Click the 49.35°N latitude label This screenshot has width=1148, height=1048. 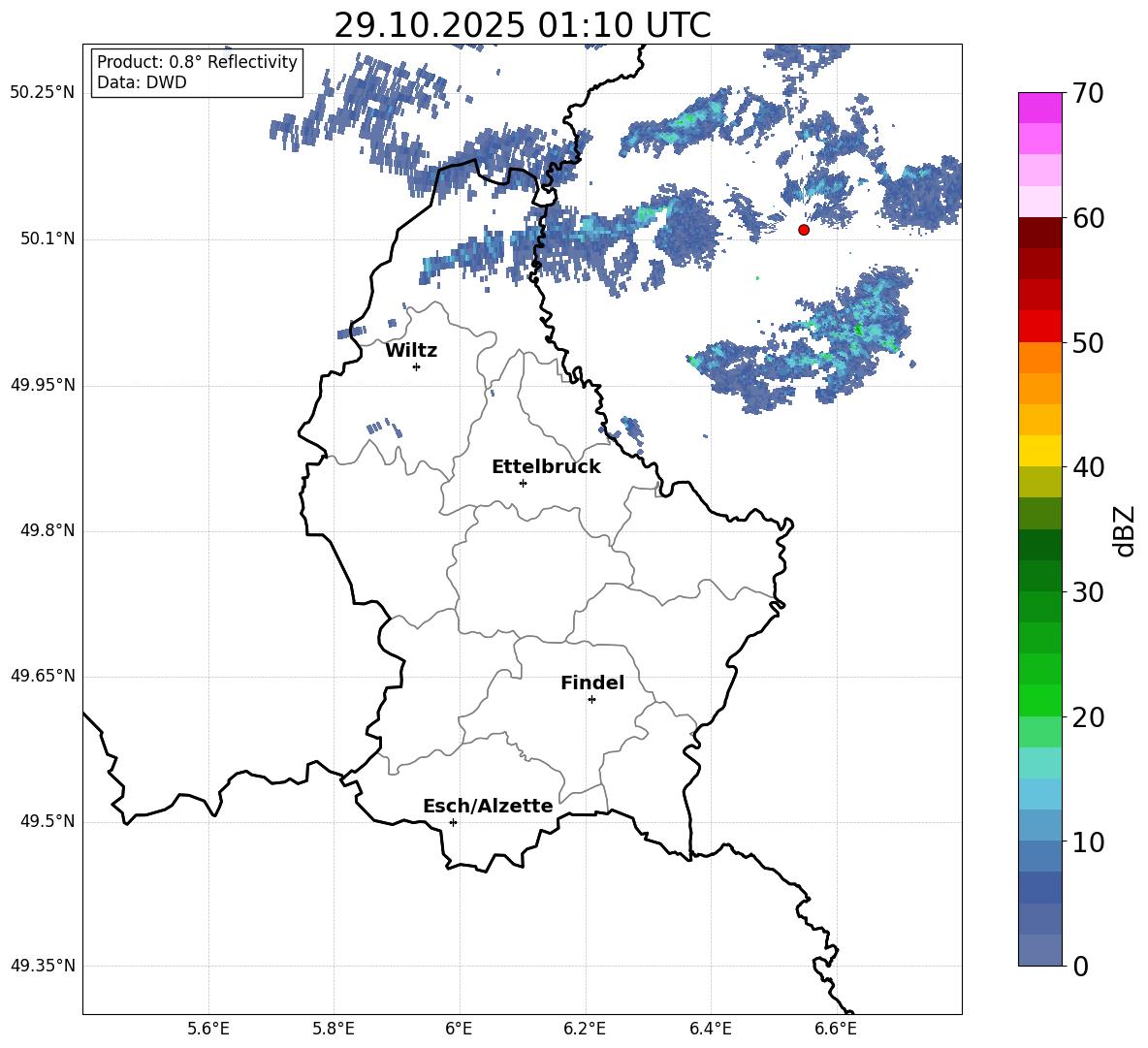43,966
